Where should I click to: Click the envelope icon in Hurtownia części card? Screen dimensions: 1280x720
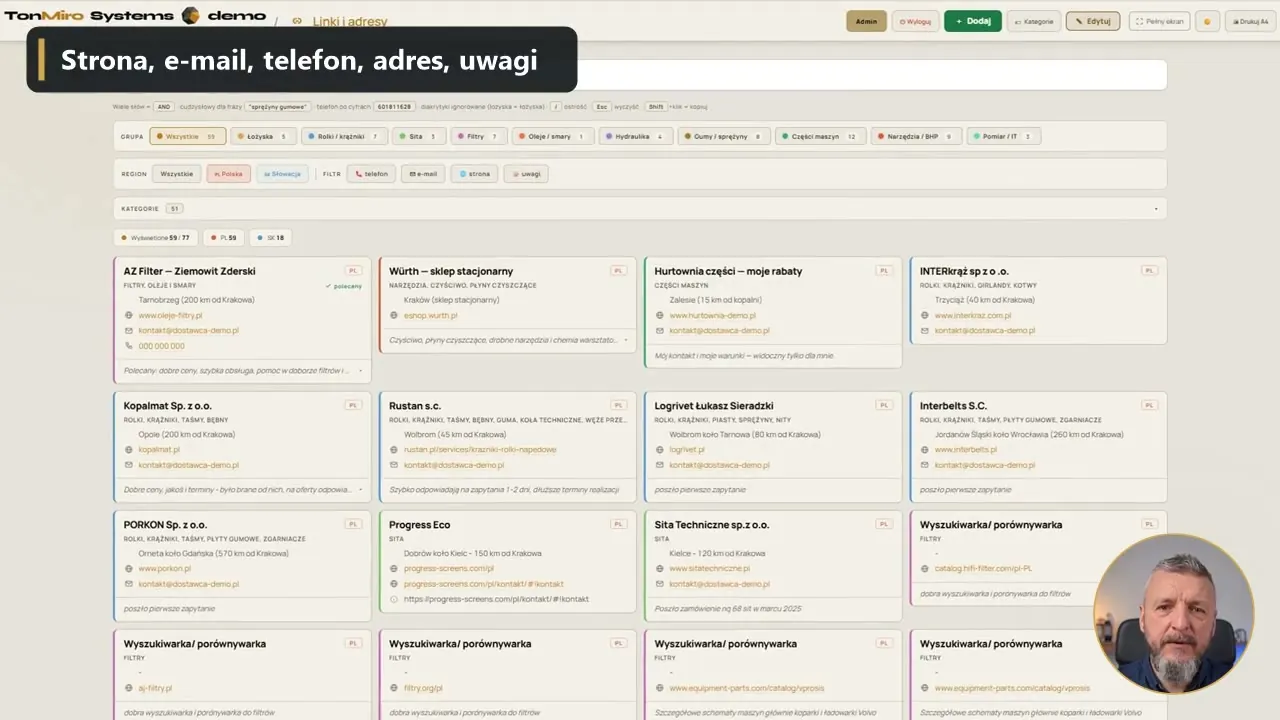(x=659, y=330)
